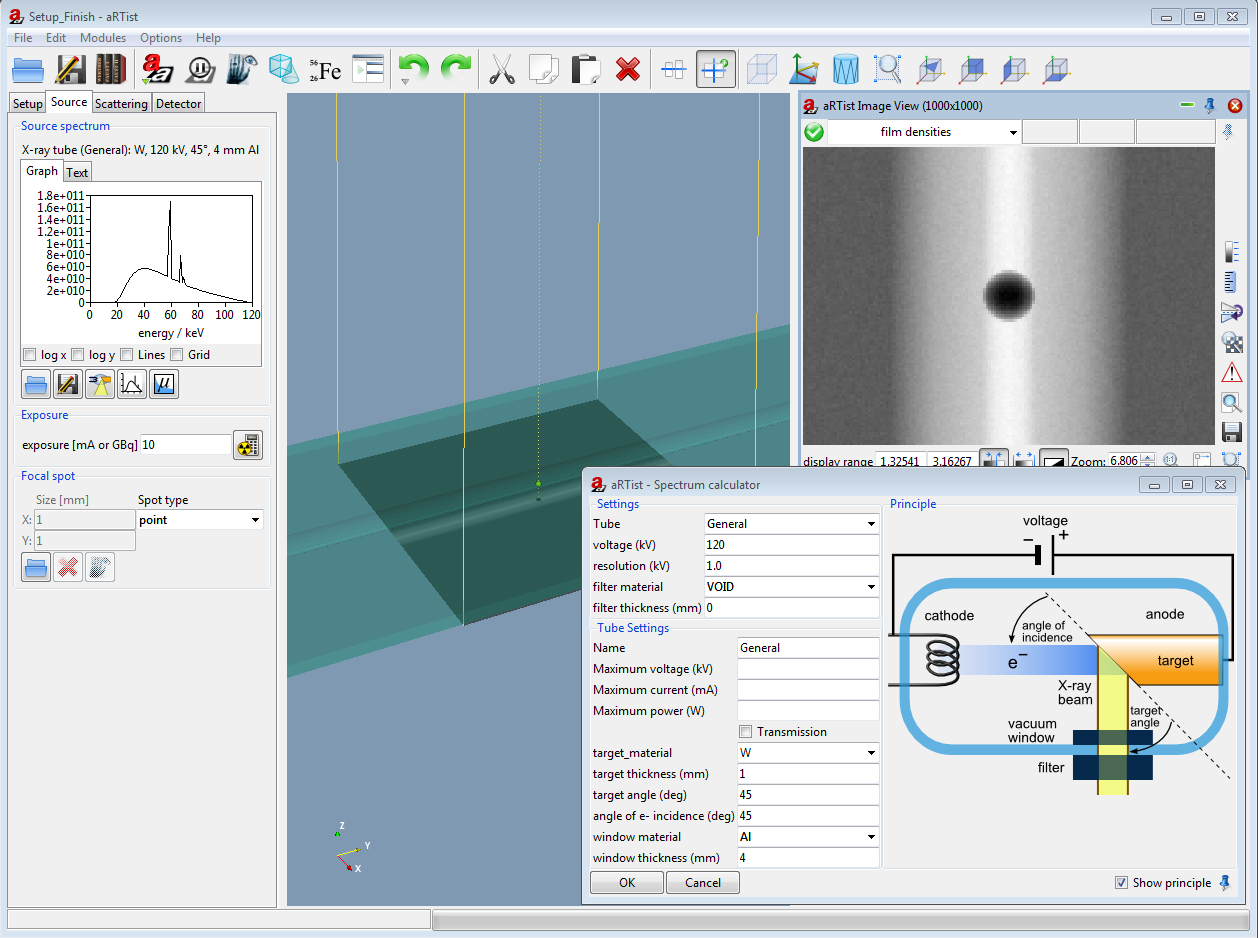Click the magnifier icon in Image View sidebar
1258x938 pixels.
[1232, 403]
